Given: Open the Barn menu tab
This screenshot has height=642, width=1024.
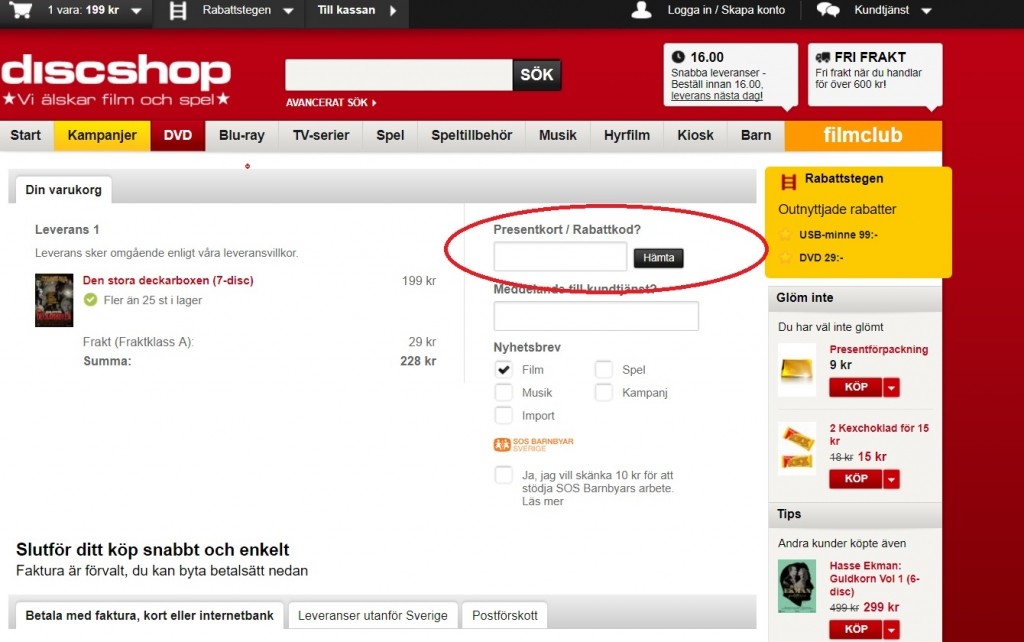Looking at the screenshot, I should click(x=756, y=135).
